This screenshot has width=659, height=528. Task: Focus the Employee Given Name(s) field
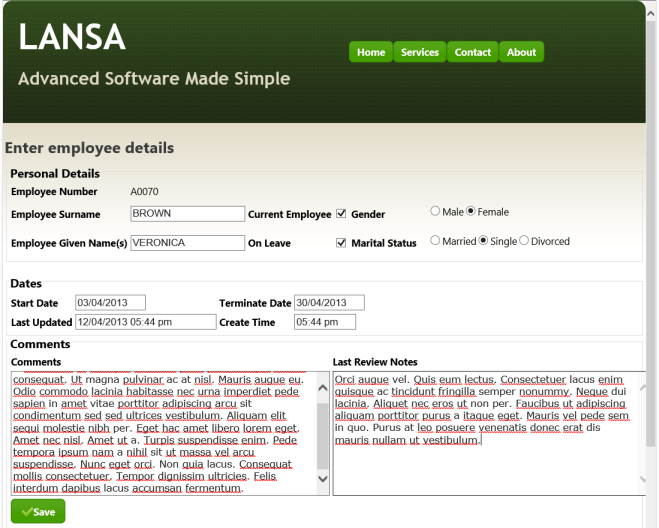coord(188,242)
